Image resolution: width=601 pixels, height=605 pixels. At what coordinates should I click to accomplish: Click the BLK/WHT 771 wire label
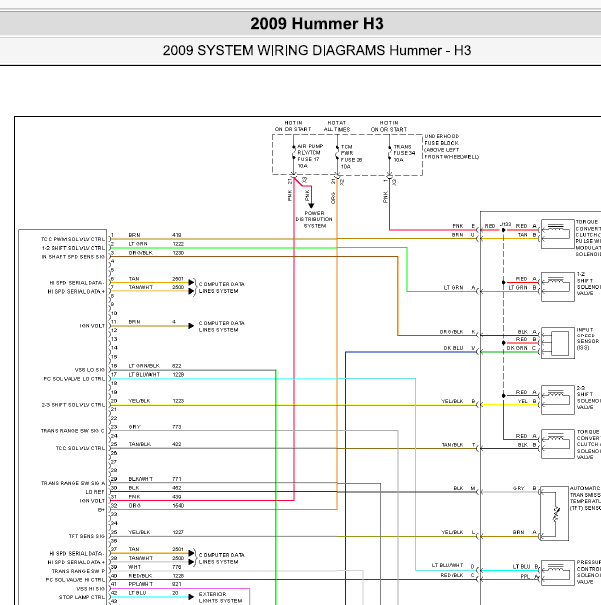(x=155, y=479)
